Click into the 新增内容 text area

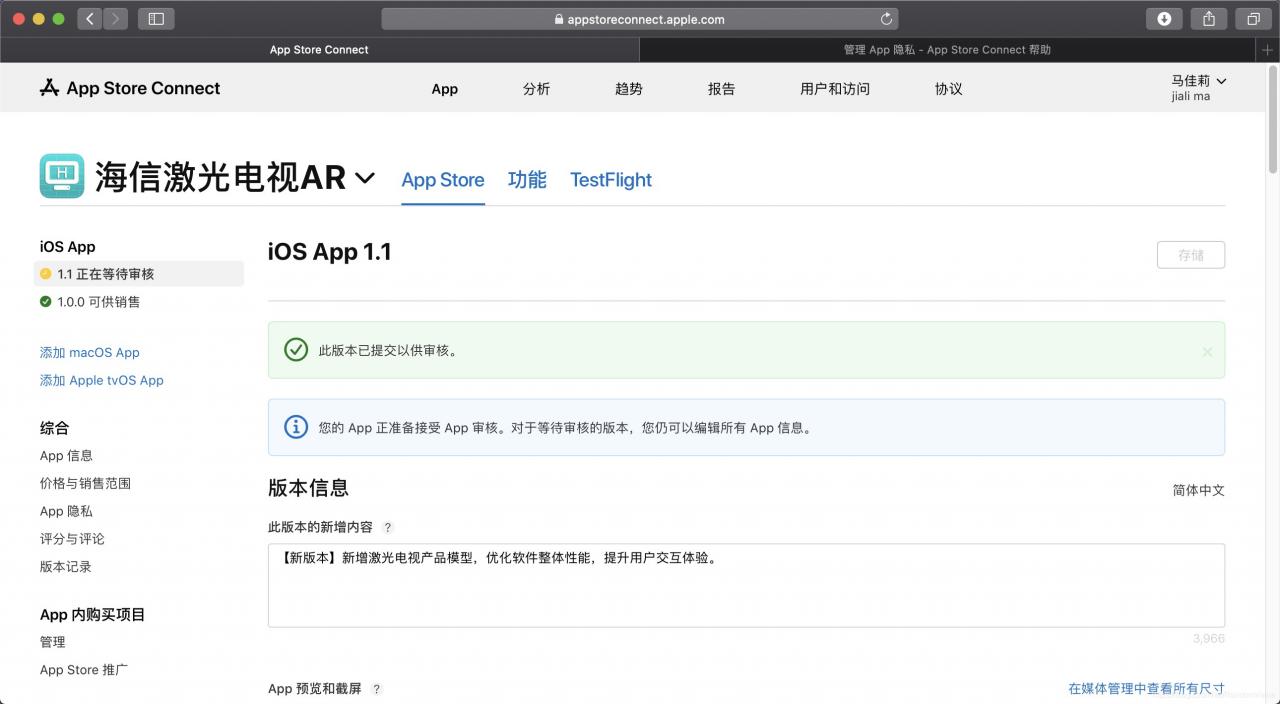pyautogui.click(x=746, y=585)
